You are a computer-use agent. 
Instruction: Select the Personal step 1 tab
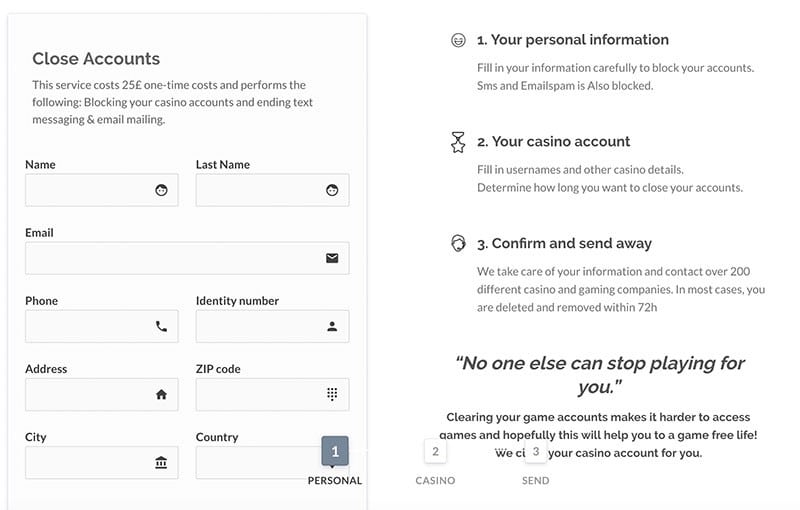tap(335, 453)
